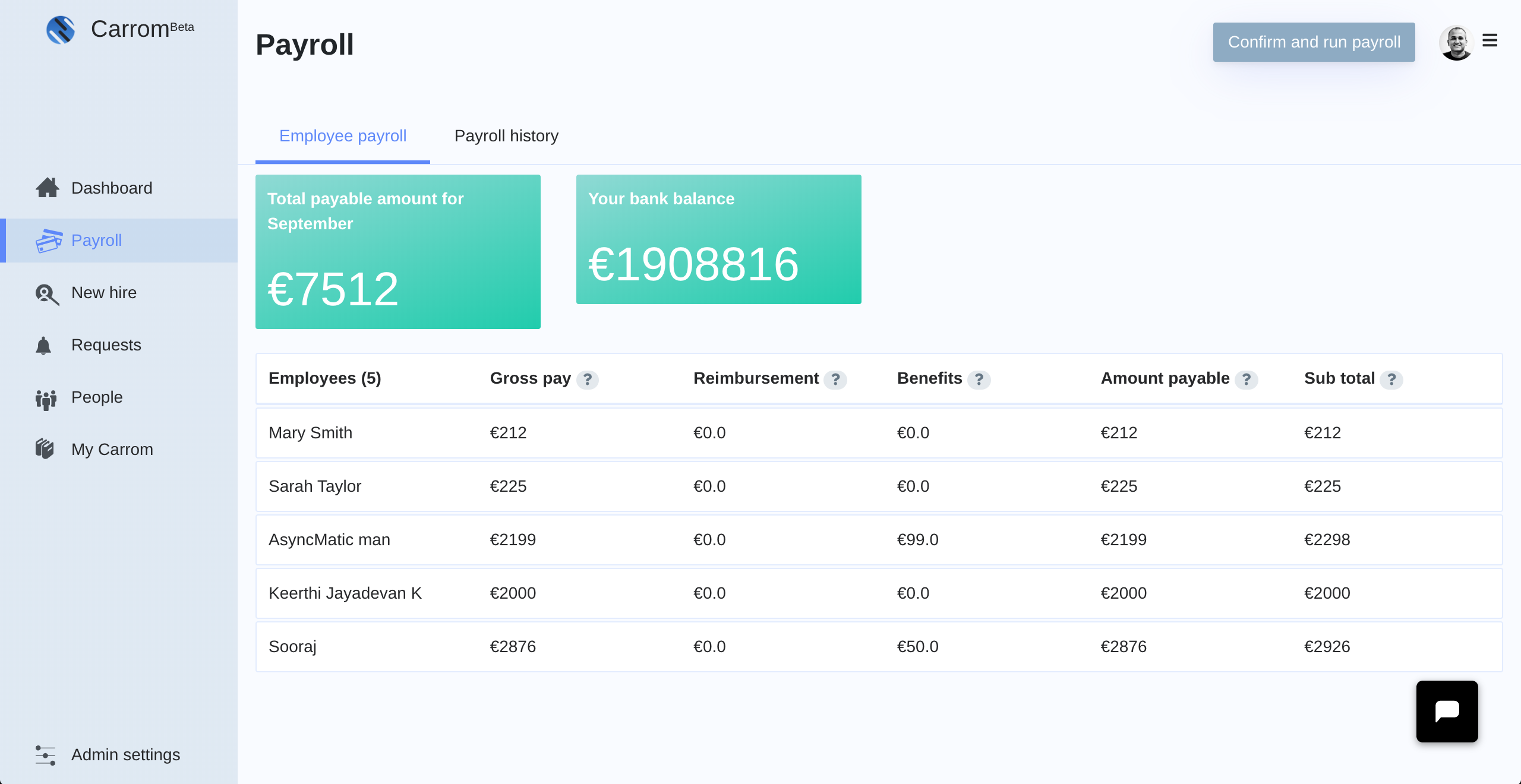Viewport: 1521px width, 784px height.
Task: Click the user profile avatar
Action: [1456, 43]
